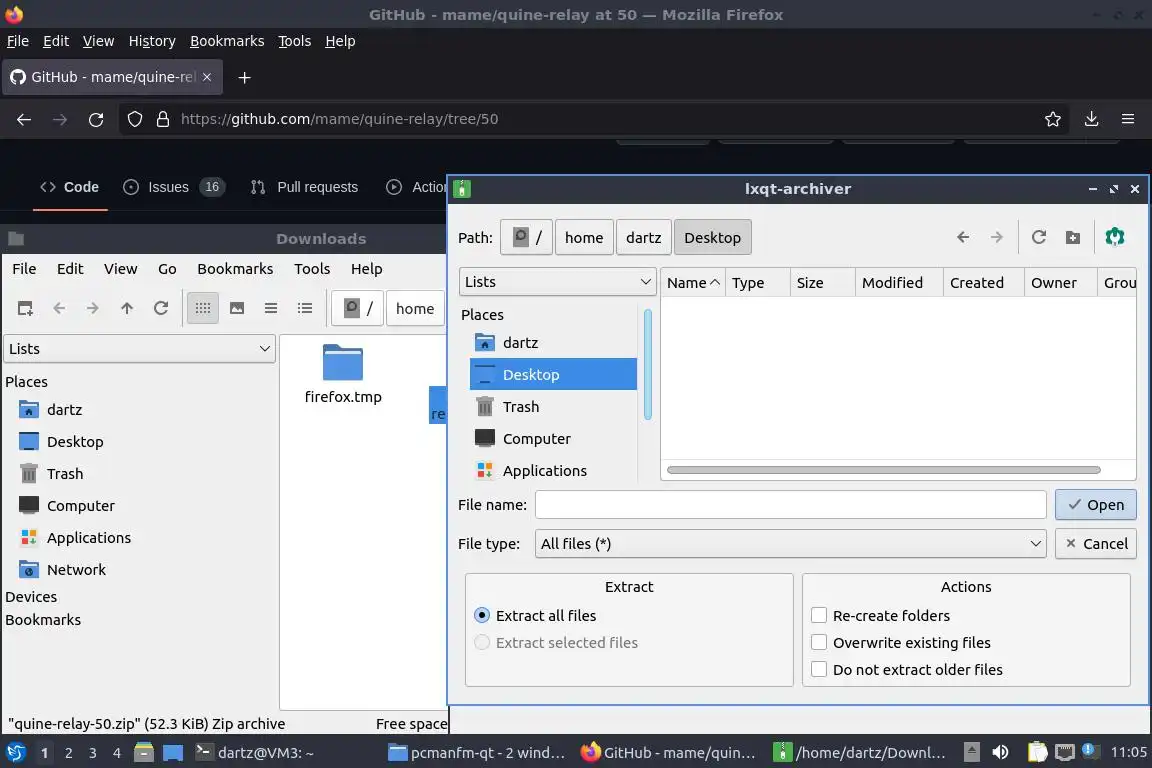Open the Go menu in Downloads window
This screenshot has height=768, width=1152.
click(x=168, y=269)
